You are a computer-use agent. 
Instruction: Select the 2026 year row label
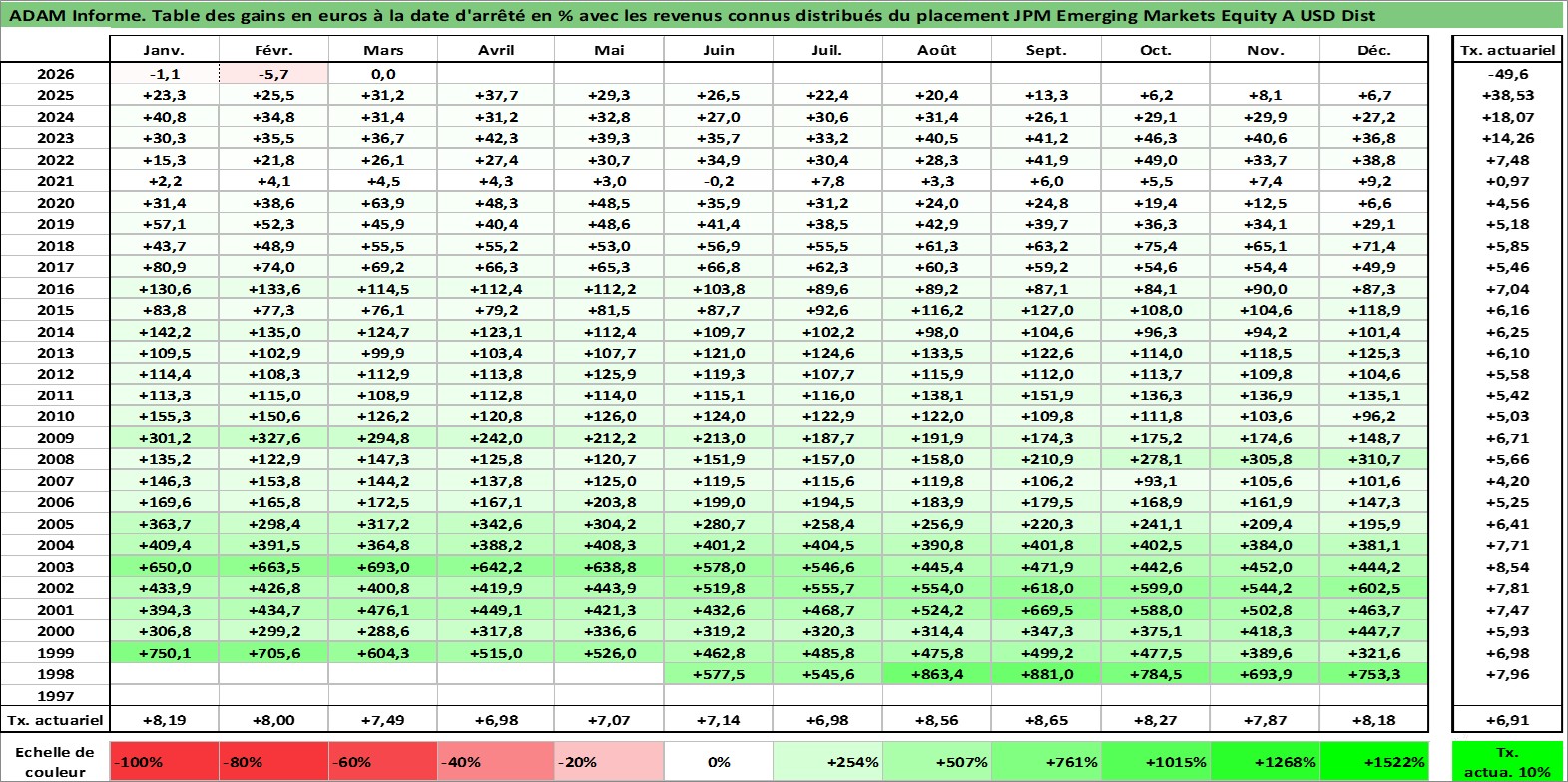coord(55,74)
